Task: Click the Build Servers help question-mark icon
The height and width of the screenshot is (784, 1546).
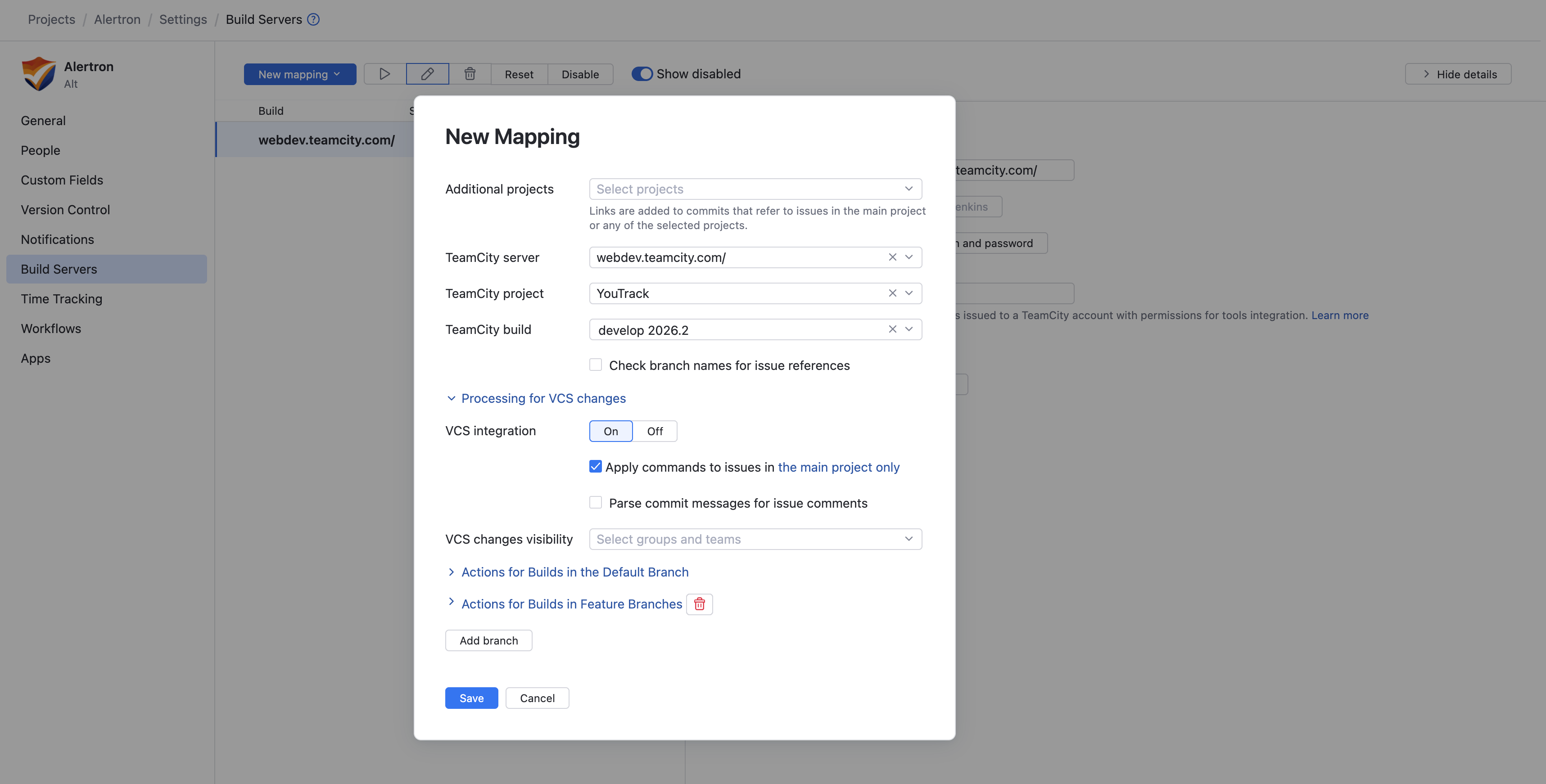Action: tap(313, 19)
